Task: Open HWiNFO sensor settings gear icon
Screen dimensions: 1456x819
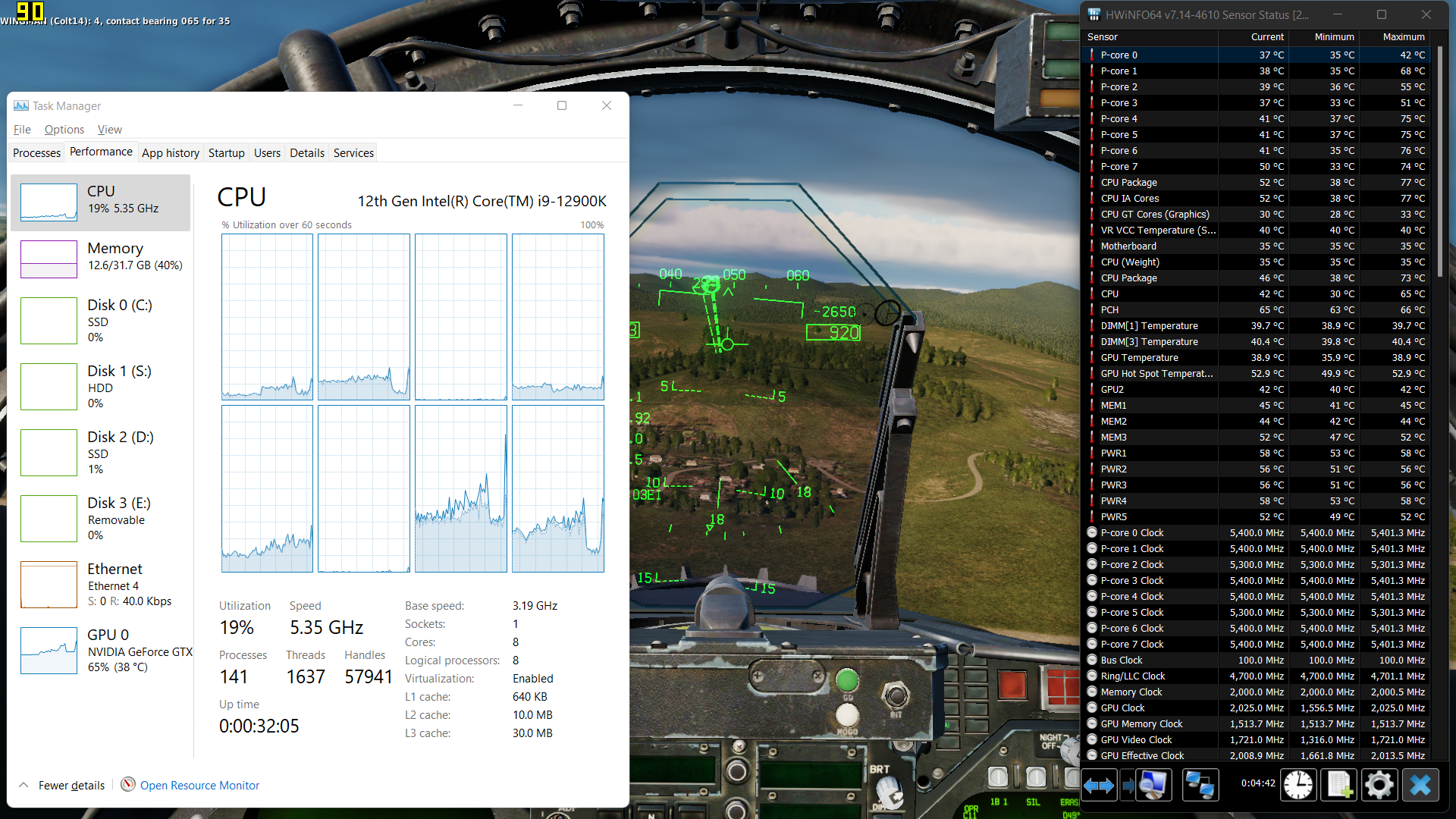Action: coord(1379,785)
